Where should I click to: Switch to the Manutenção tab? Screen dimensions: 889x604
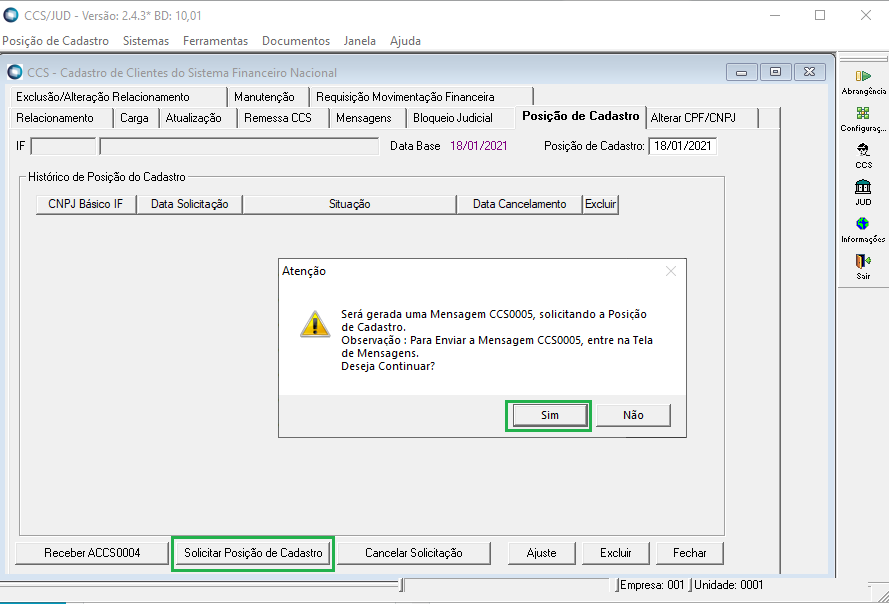pyautogui.click(x=267, y=97)
